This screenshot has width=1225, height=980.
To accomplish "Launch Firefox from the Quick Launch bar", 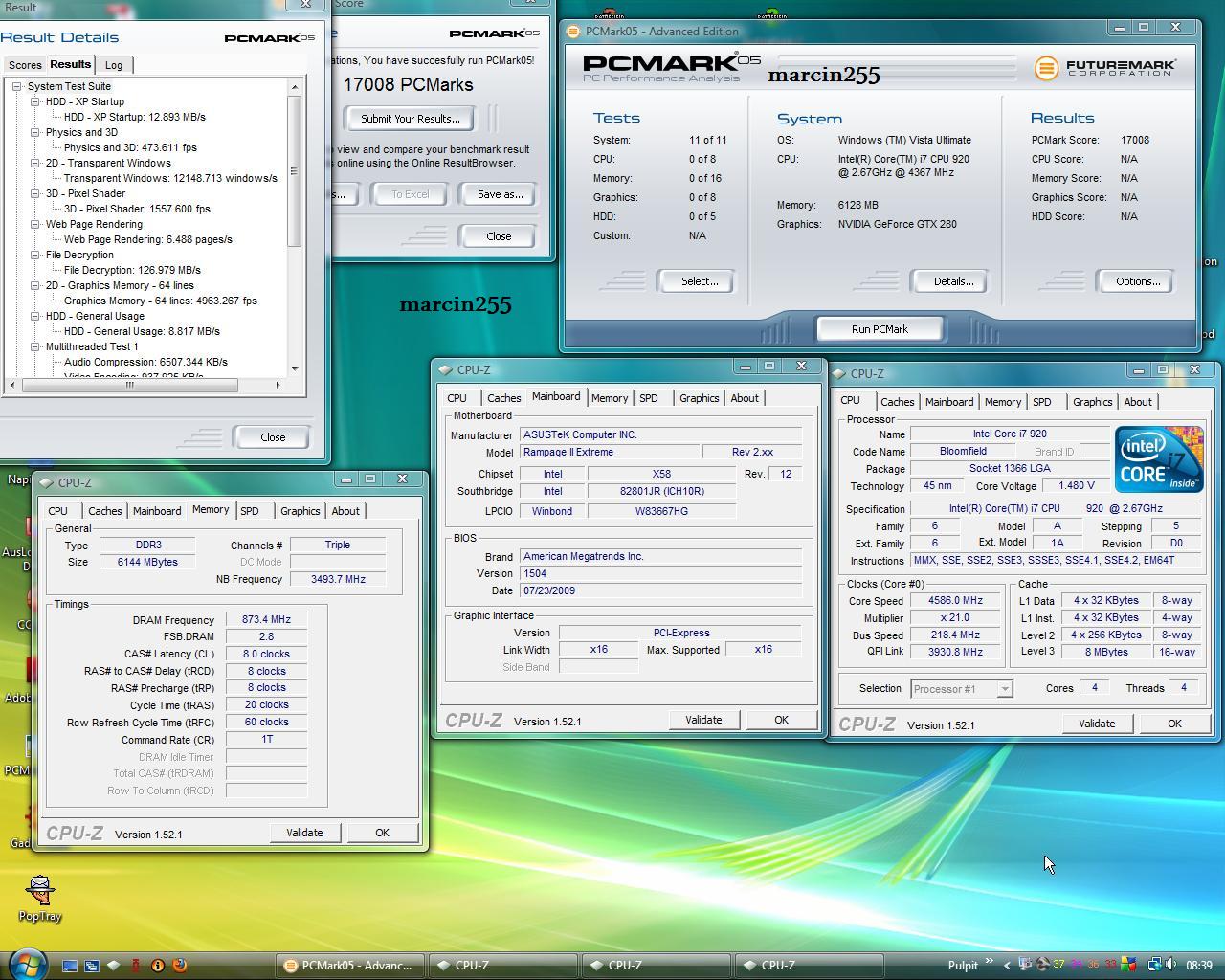I will [179, 966].
